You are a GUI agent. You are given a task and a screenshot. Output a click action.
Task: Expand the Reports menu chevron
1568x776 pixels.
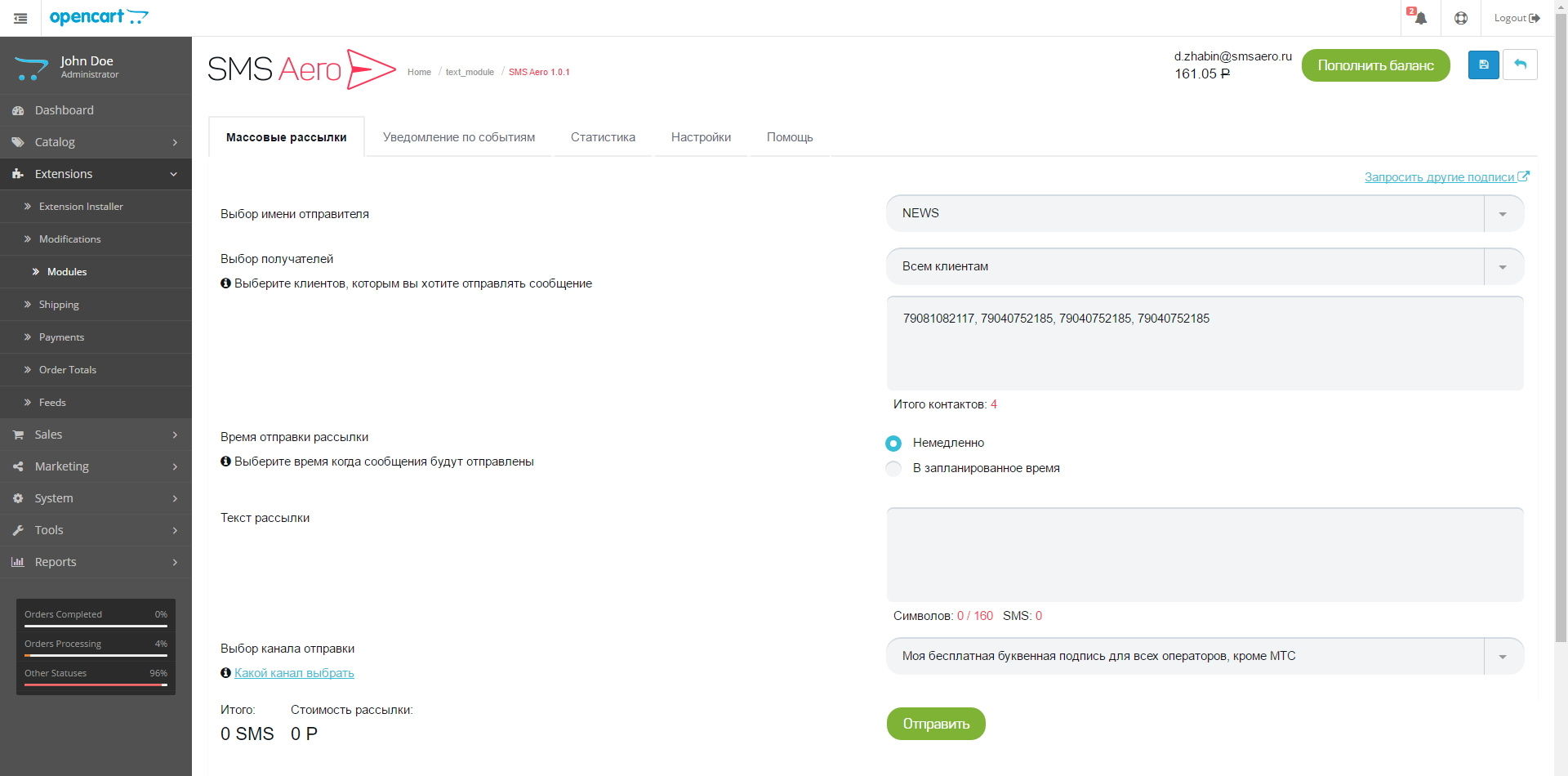point(175,562)
